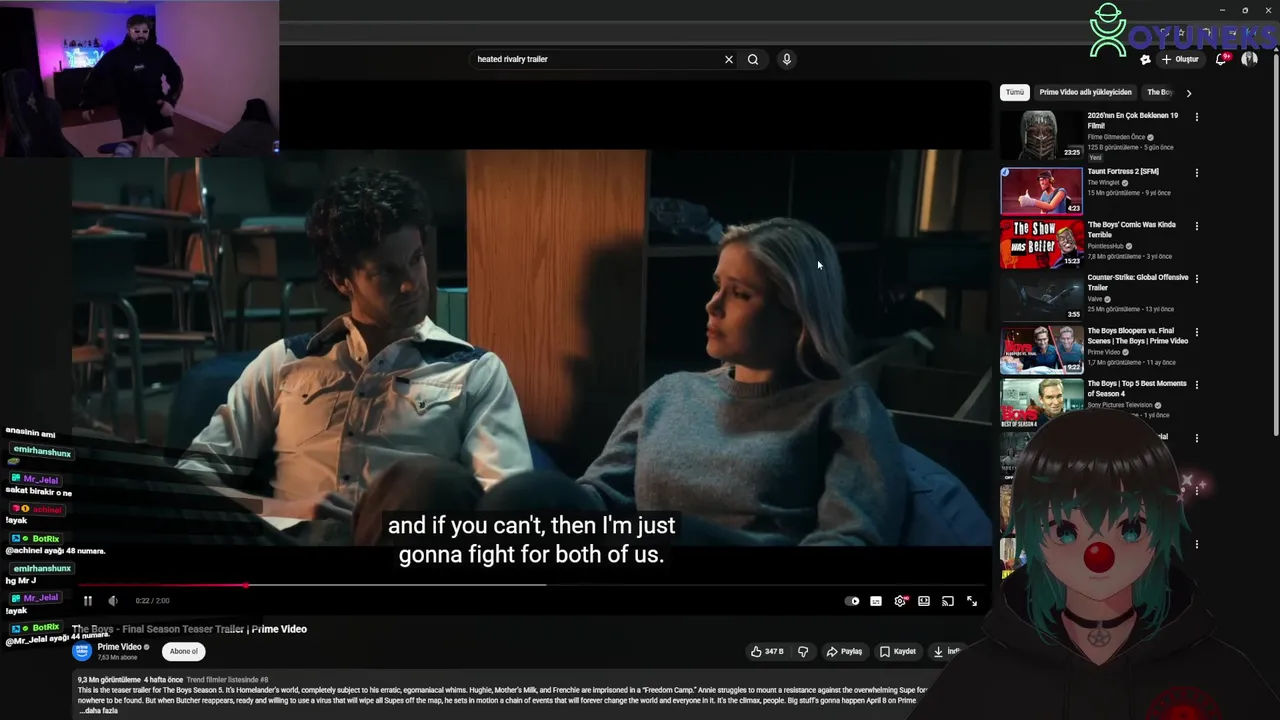Open the Taunt Fortress 2 [SFM] thumbnail

coord(1041,191)
